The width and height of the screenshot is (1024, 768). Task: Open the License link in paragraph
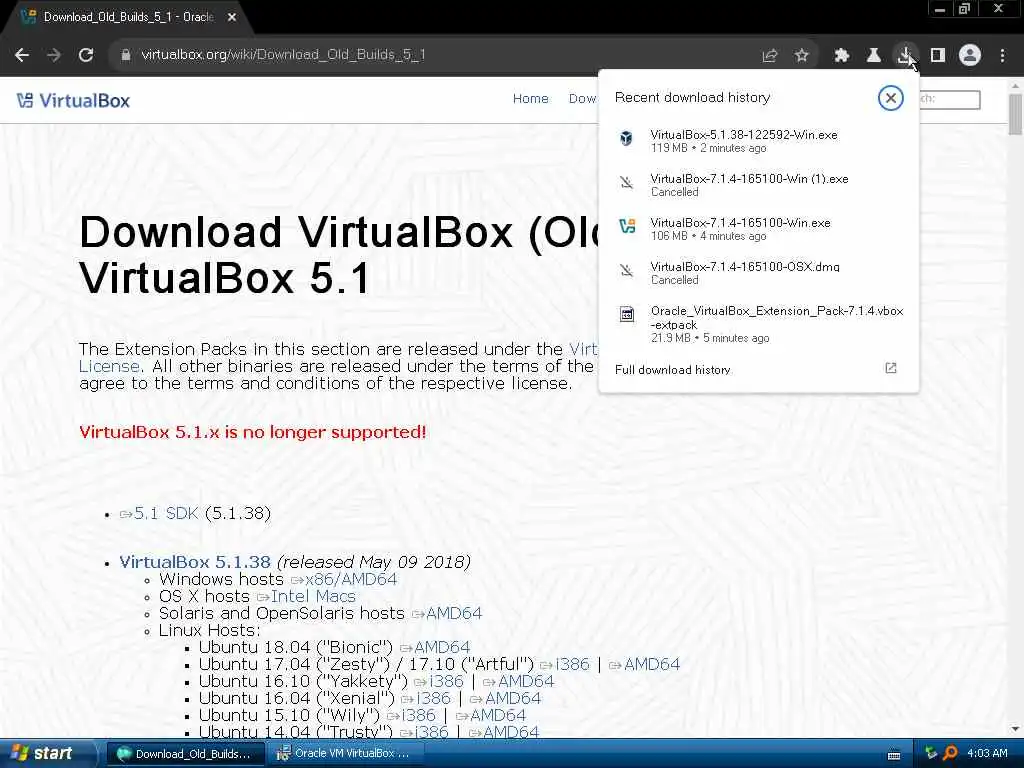(109, 366)
